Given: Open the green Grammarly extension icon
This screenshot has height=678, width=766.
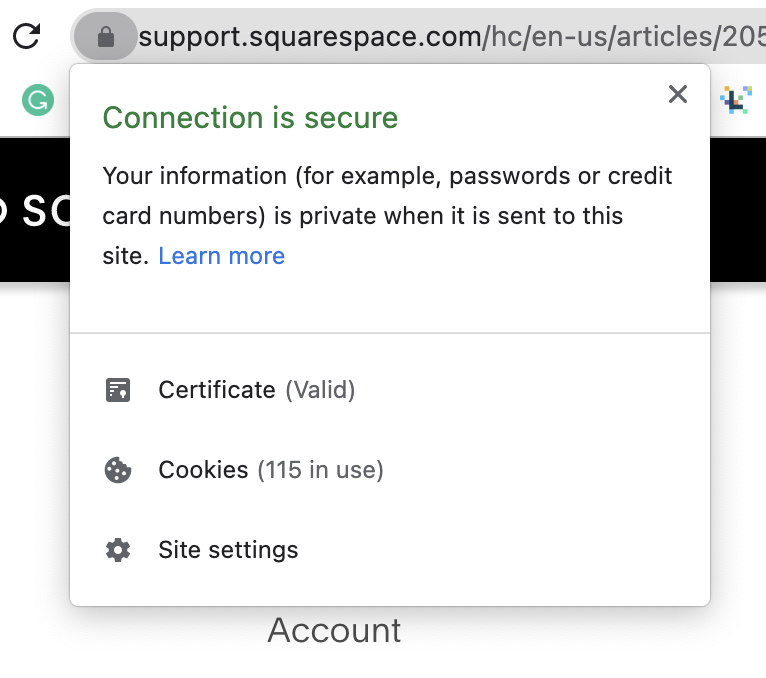Looking at the screenshot, I should 38,100.
